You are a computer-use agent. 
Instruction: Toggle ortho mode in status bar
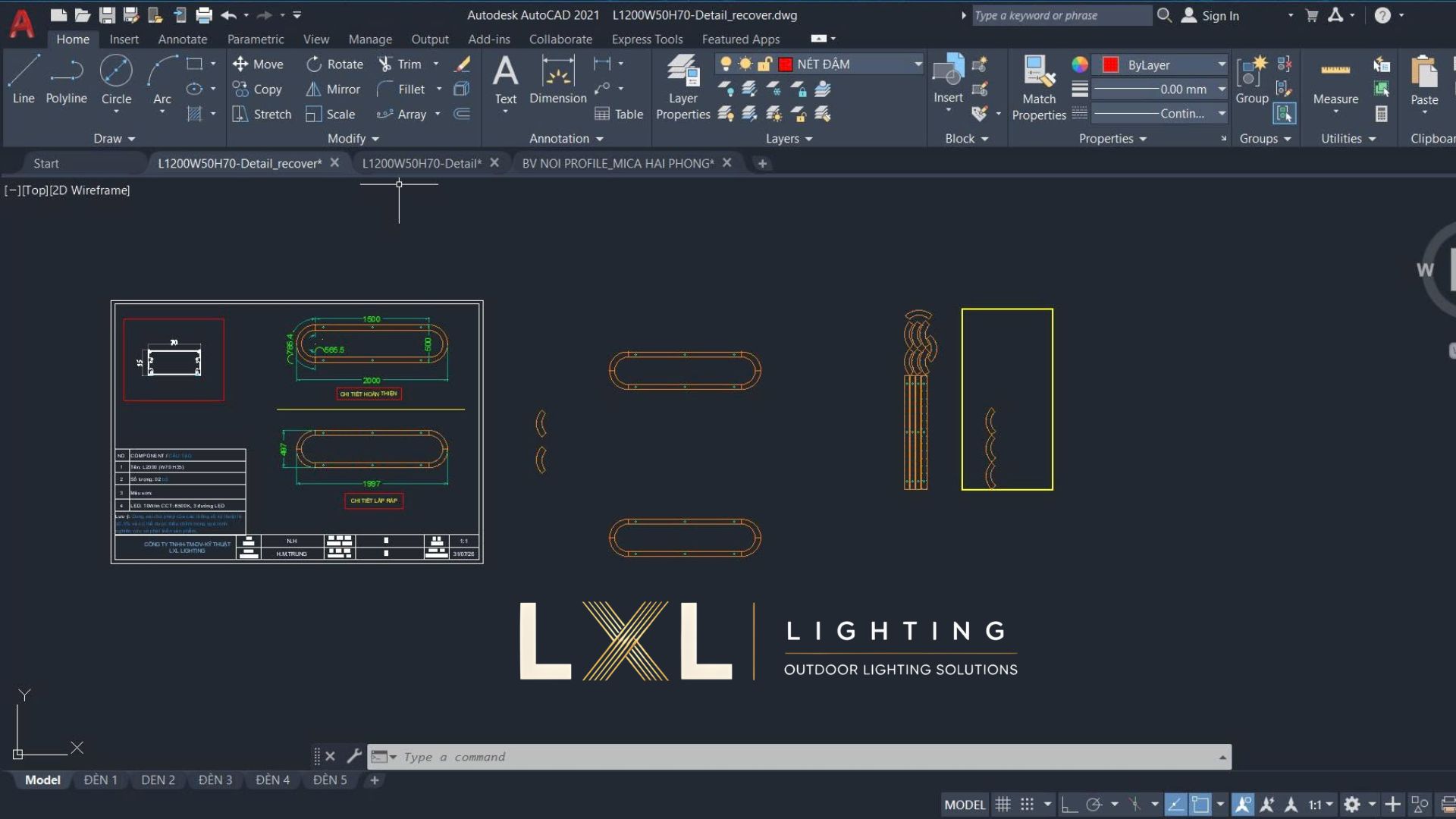1069,805
